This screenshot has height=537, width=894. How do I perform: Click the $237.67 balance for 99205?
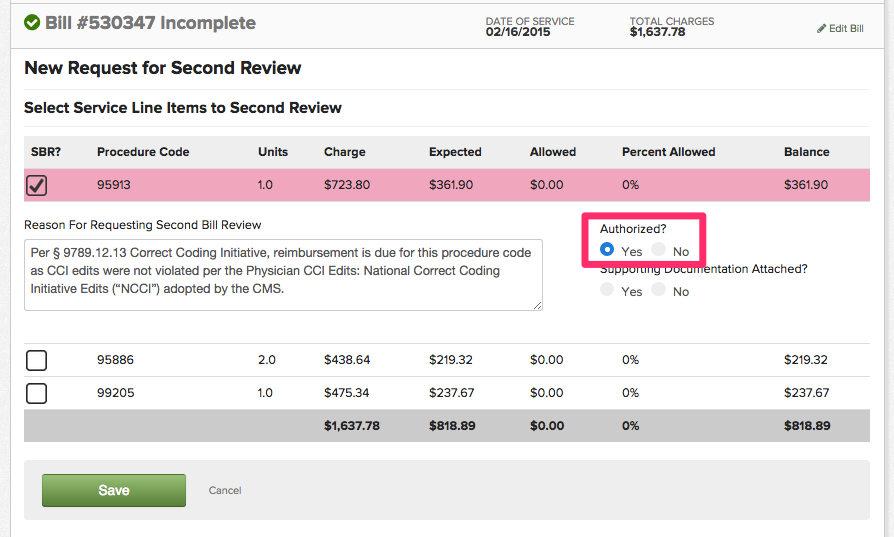click(x=807, y=393)
